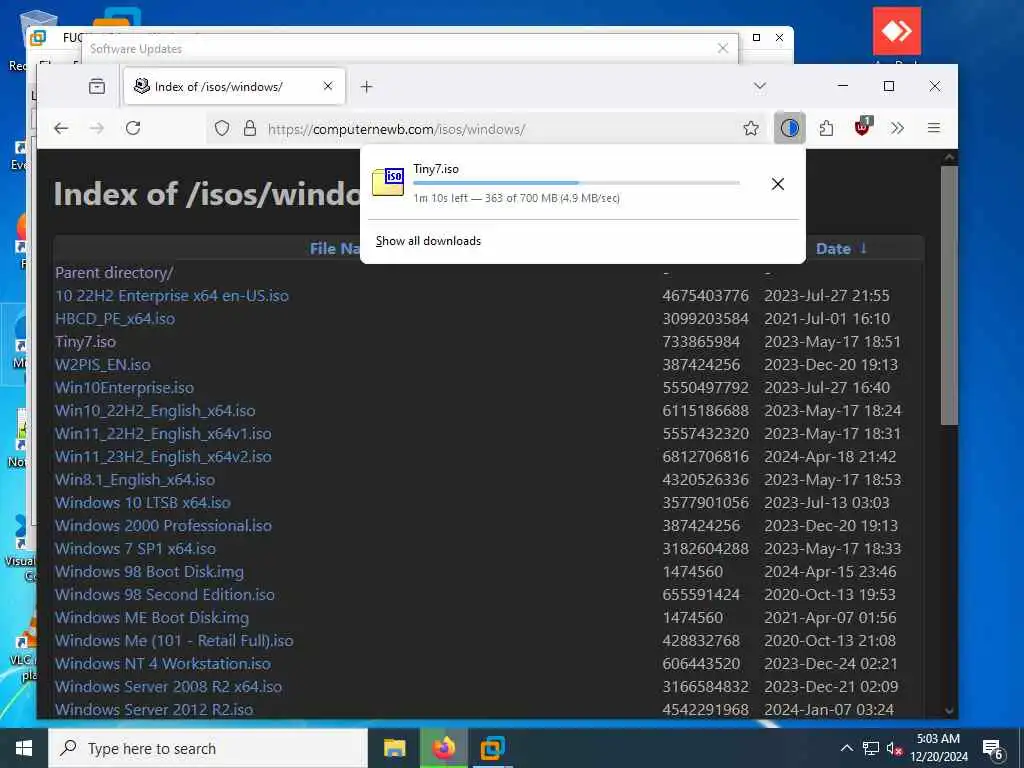The image size is (1024, 768).
Task: Download Windows ME Boot Disk.img
Action: tap(152, 618)
